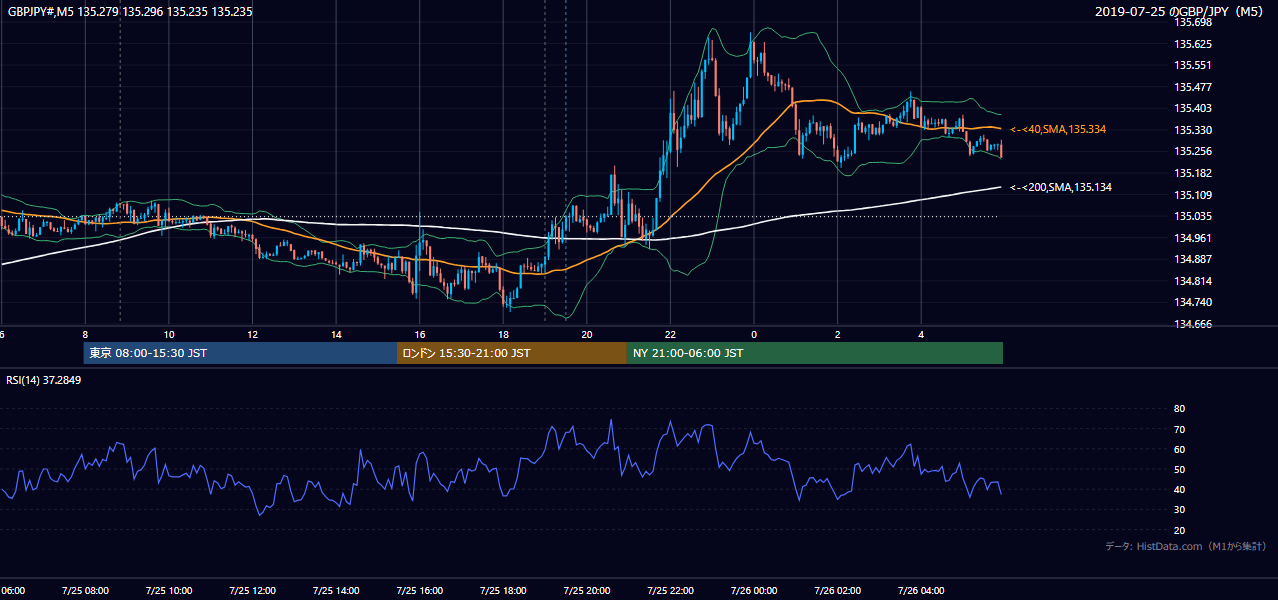Click the 7/26 02:00 date label

pos(837,591)
